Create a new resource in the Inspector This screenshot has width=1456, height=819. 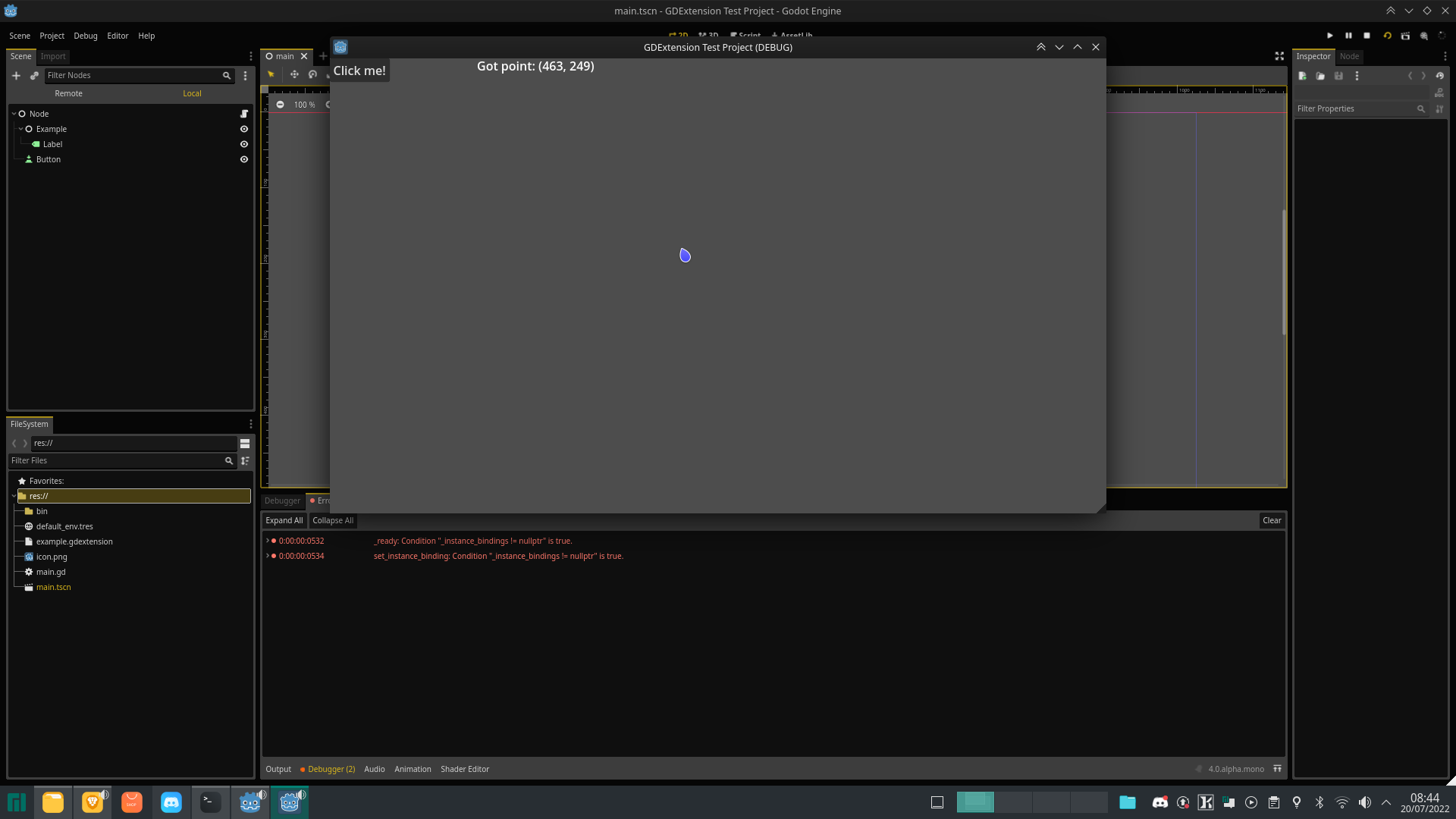click(1302, 76)
